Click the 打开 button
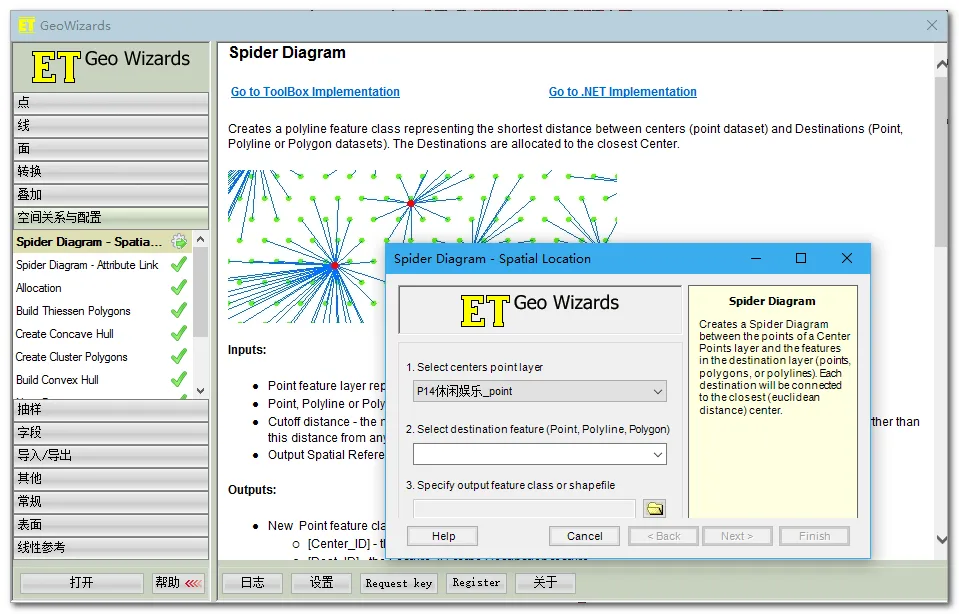This screenshot has height=614, width=959. coord(82,583)
